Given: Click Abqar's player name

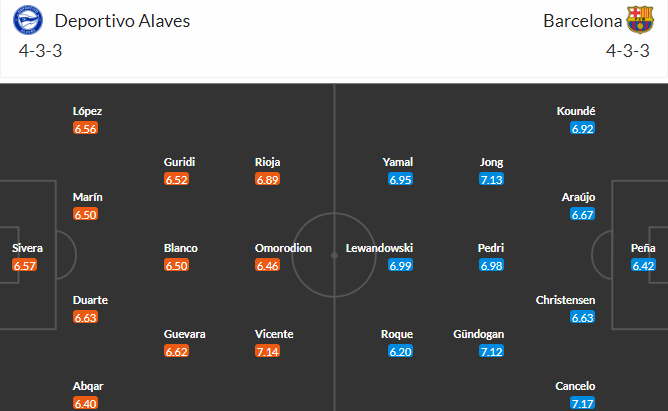Looking at the screenshot, I should click(x=88, y=386).
